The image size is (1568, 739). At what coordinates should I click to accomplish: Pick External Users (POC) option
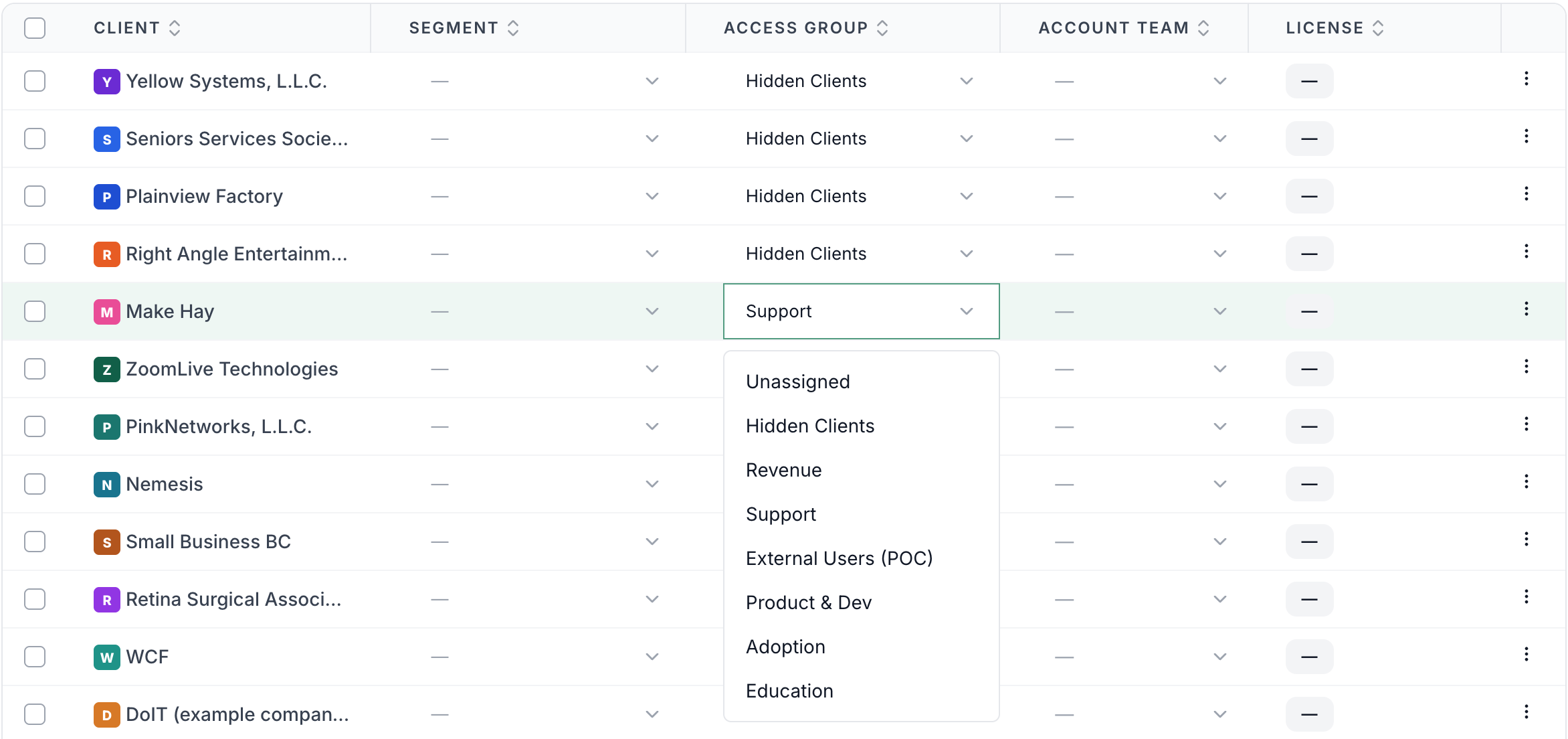coord(861,558)
